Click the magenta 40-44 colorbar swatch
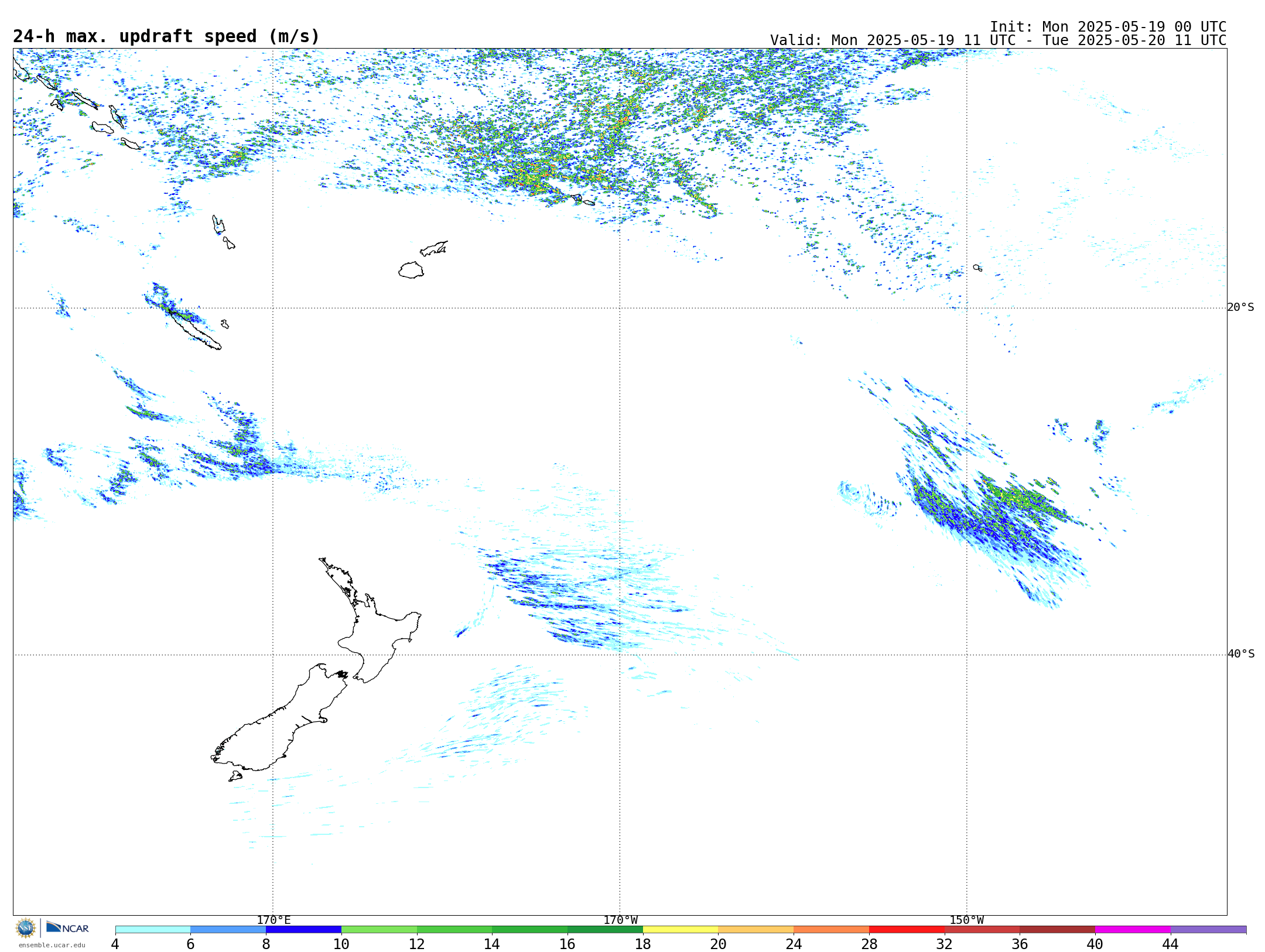The height and width of the screenshot is (952, 1265). click(1133, 929)
